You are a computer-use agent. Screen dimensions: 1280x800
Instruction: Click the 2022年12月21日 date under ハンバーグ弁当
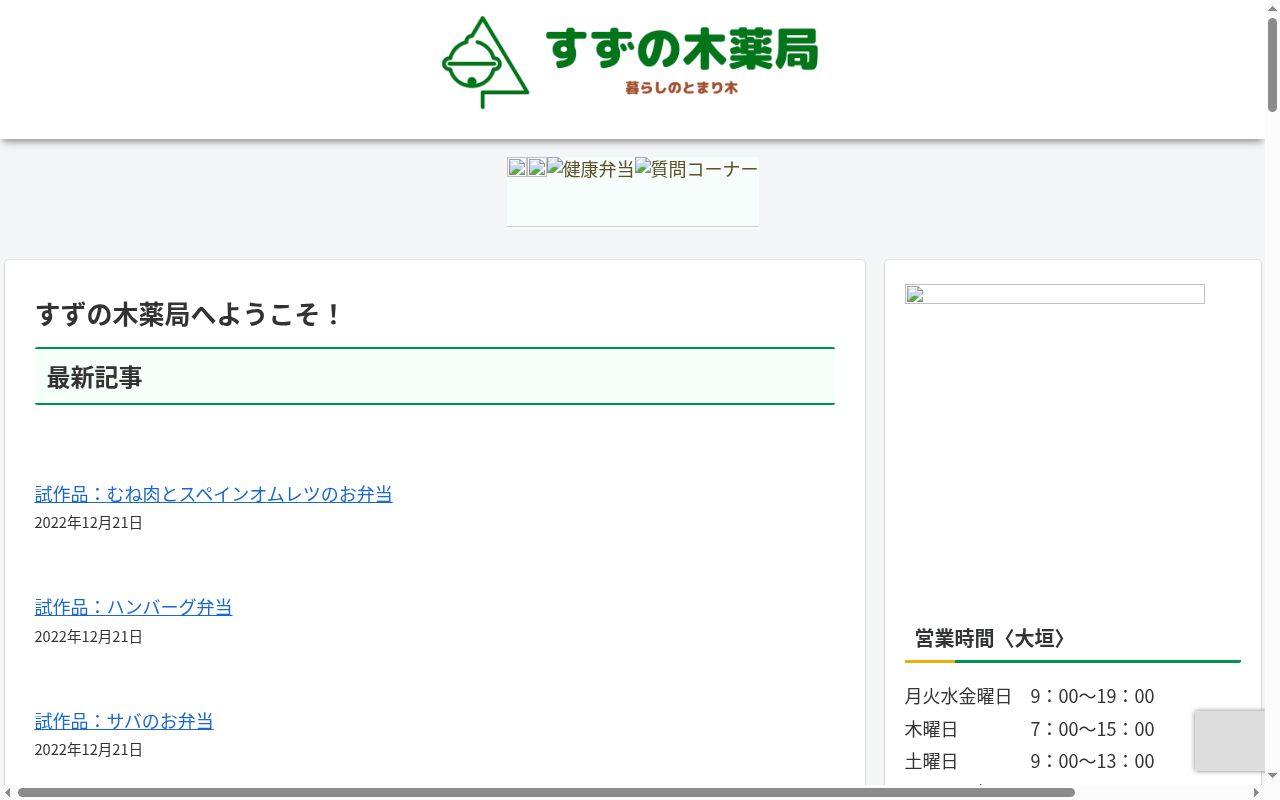coord(89,637)
